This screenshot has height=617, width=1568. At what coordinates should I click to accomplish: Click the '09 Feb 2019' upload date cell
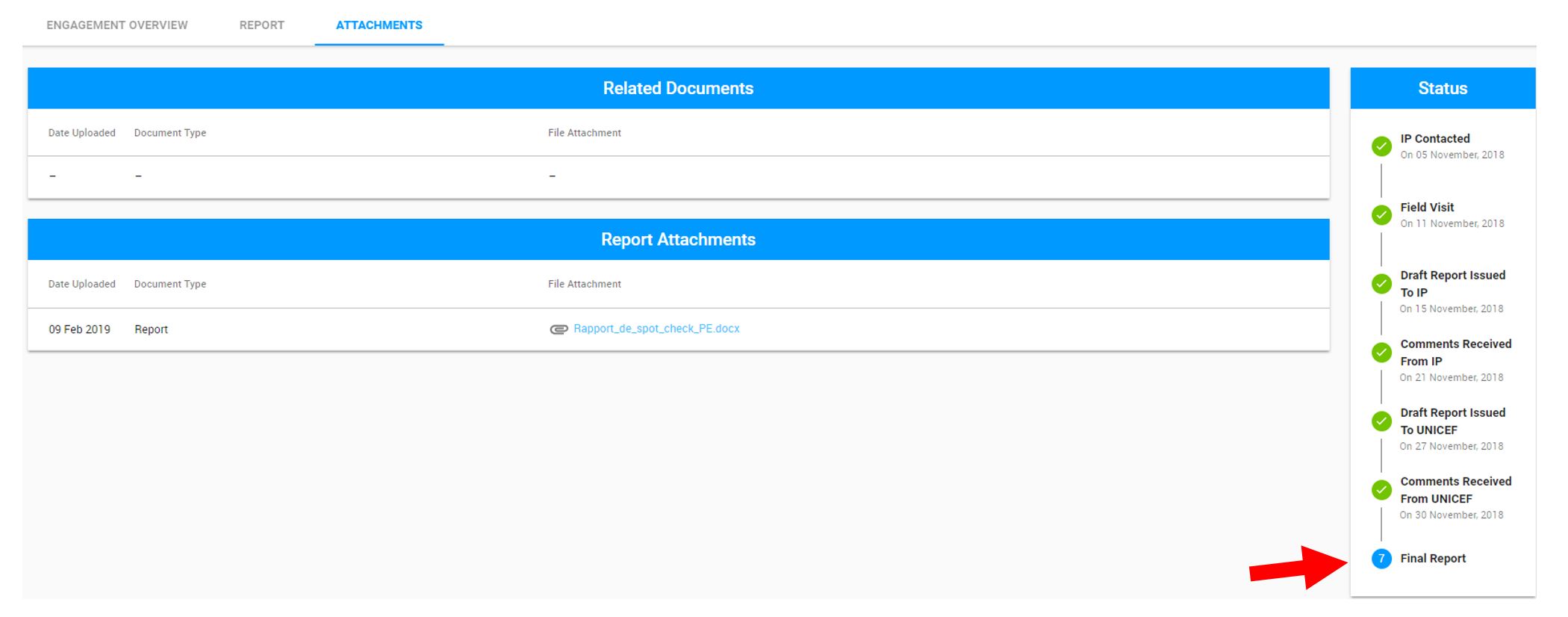coord(79,329)
